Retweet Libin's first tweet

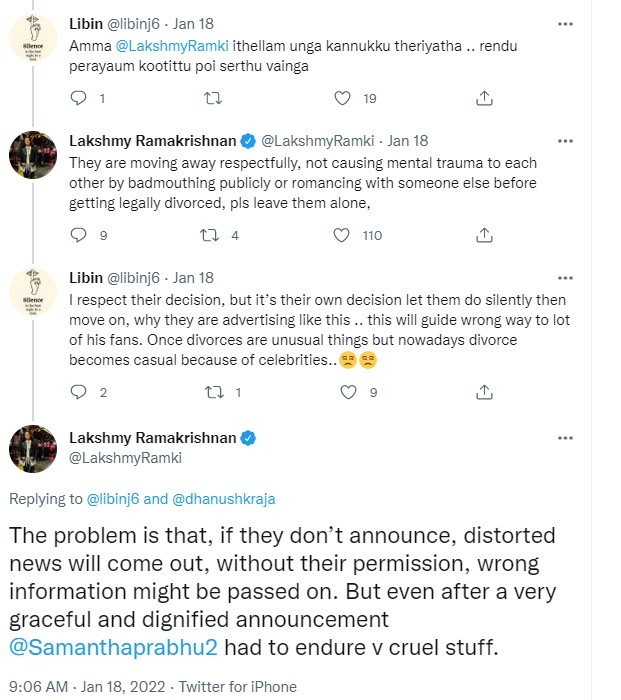coord(213,98)
